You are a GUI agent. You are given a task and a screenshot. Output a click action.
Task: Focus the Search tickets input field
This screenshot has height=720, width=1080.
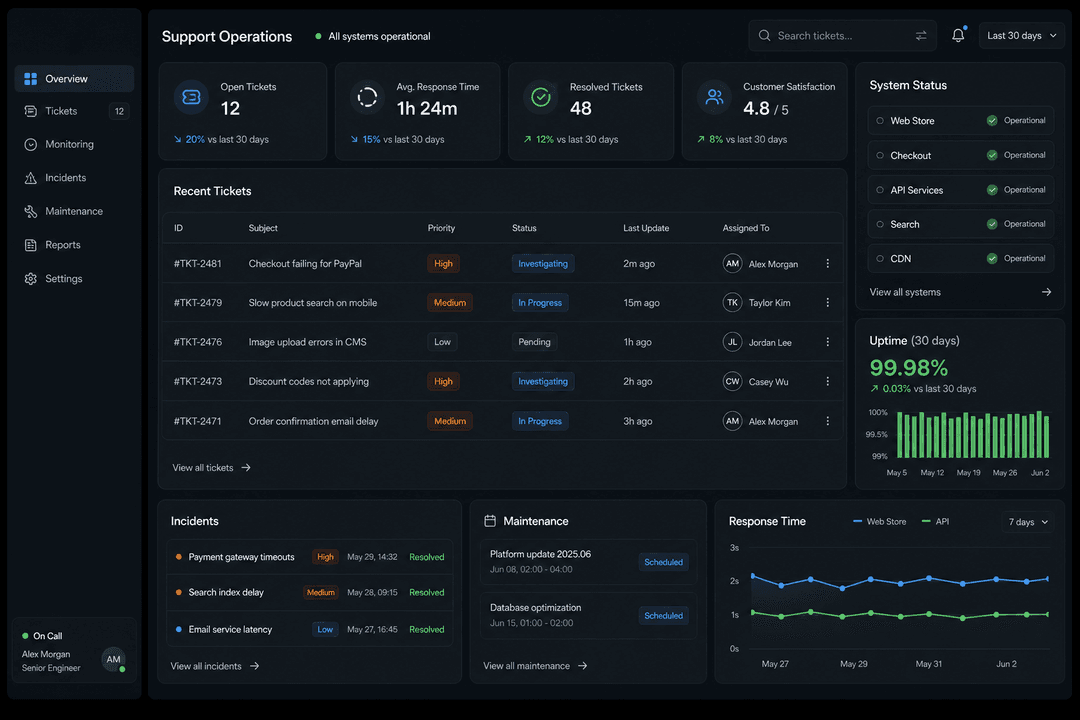[x=842, y=36]
